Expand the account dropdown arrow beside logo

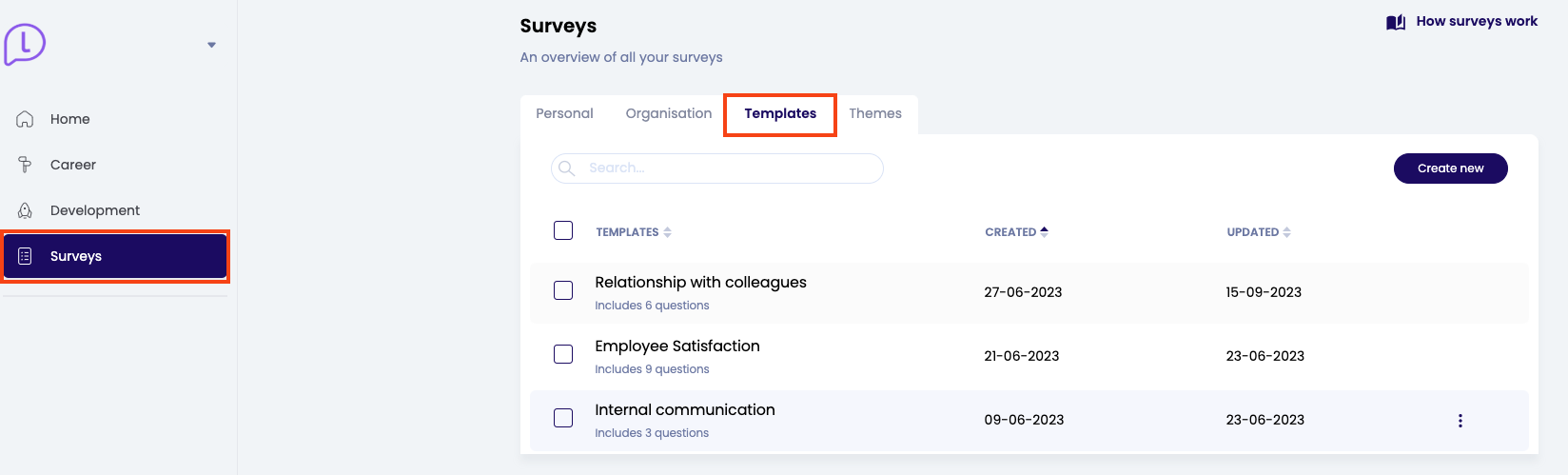211,45
